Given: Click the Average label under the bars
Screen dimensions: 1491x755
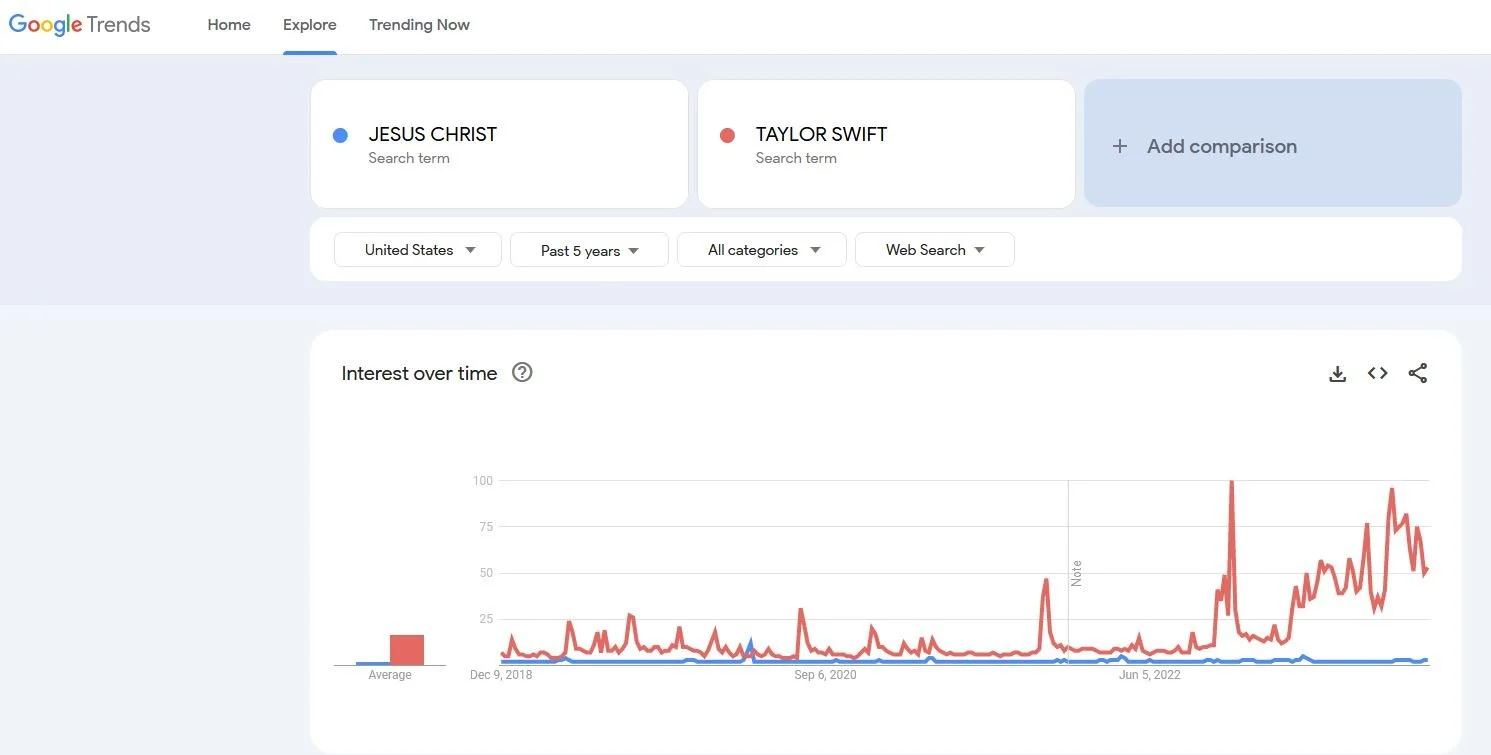Looking at the screenshot, I should 390,675.
